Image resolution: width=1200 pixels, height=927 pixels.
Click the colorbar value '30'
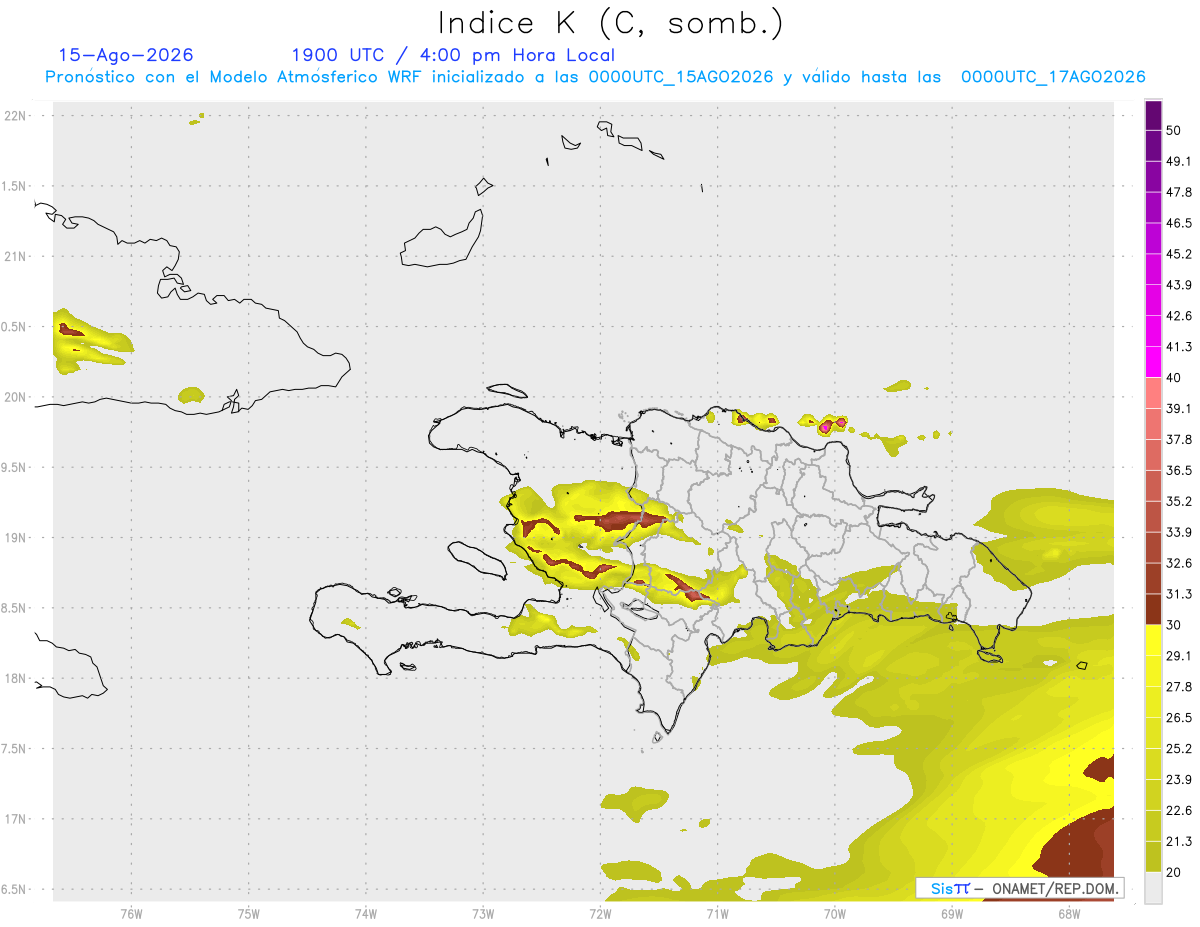click(1174, 625)
